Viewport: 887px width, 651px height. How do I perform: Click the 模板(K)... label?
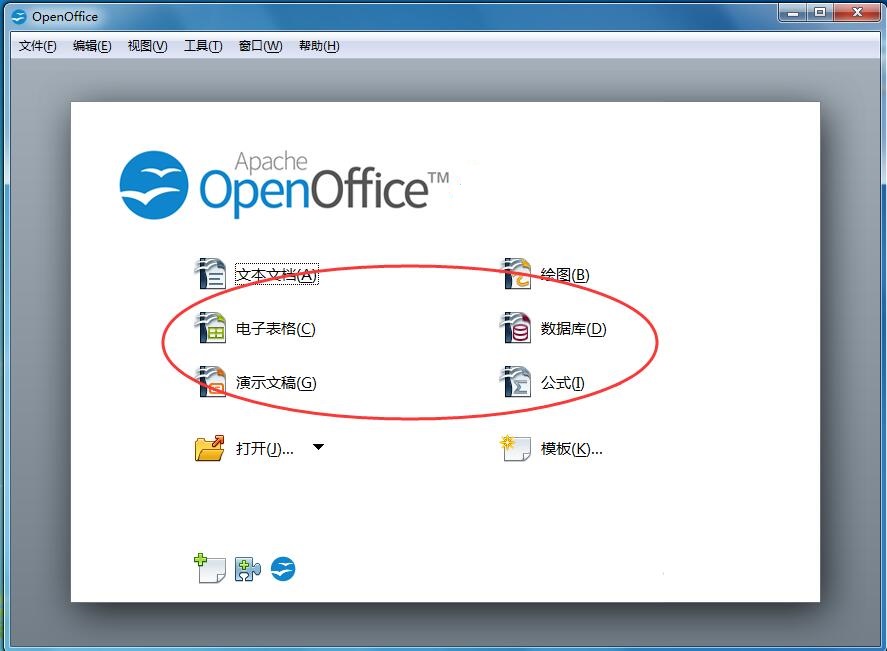point(571,449)
